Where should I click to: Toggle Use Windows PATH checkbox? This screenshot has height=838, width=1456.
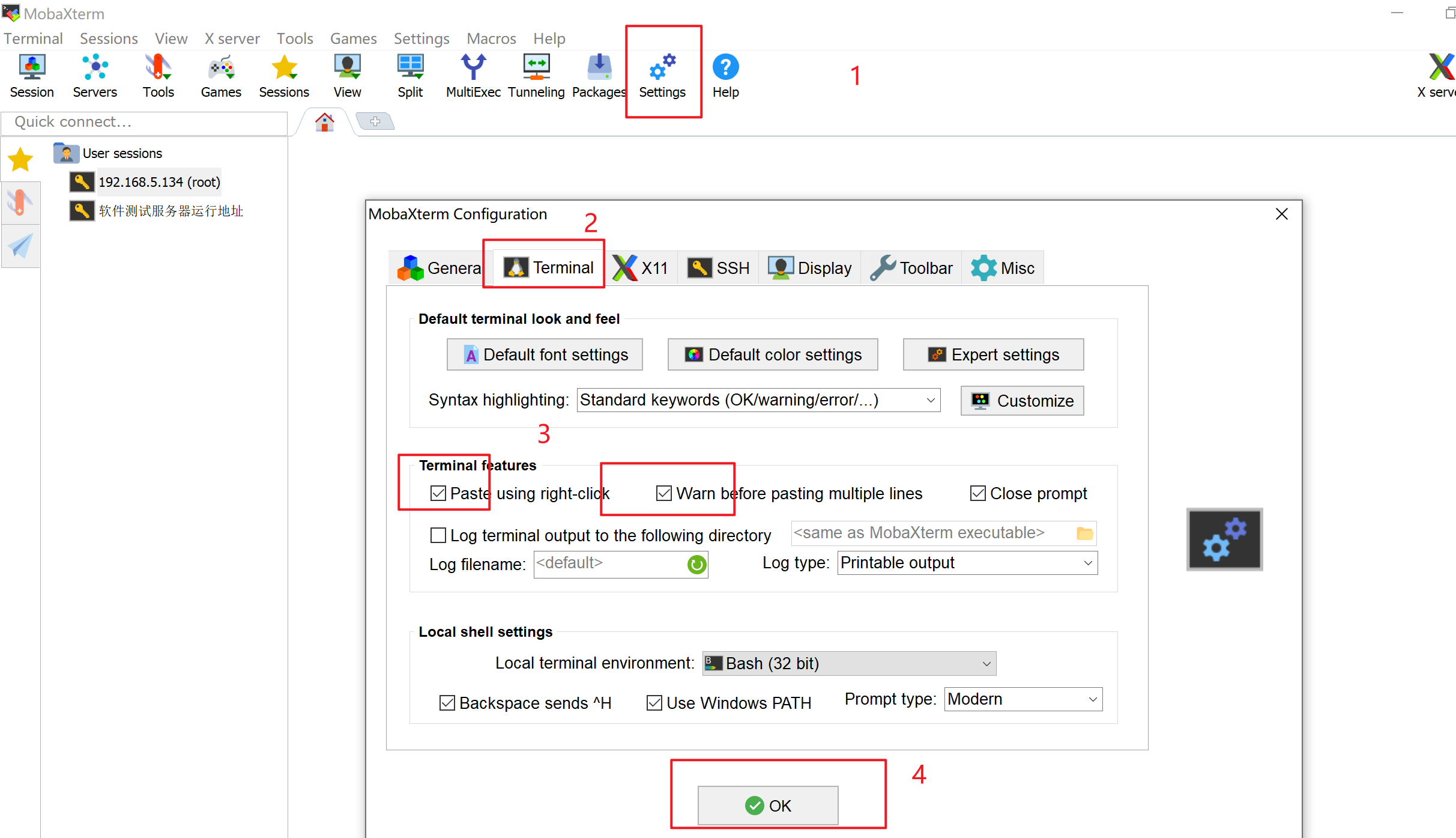[654, 703]
